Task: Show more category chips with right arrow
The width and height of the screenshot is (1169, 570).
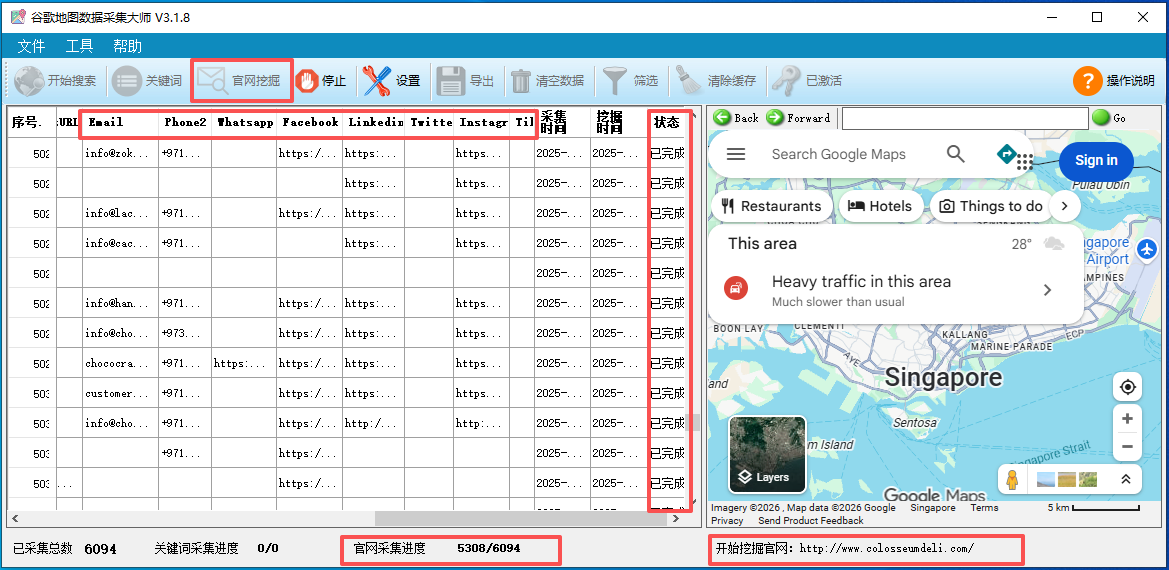Action: [1065, 206]
